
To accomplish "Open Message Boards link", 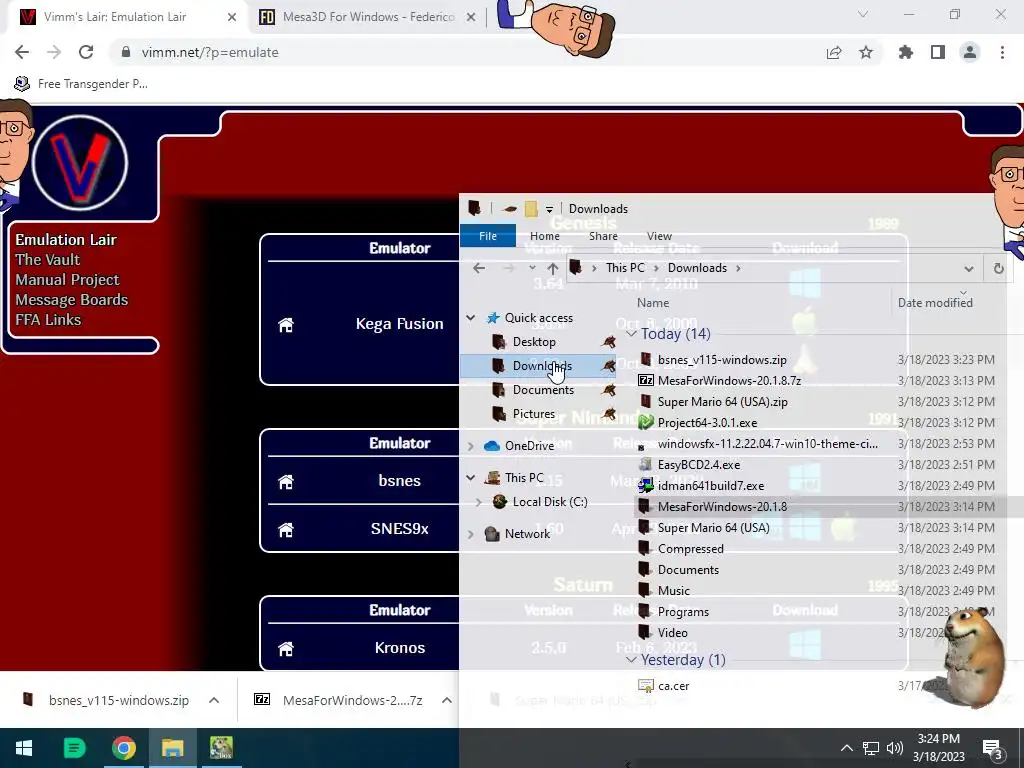I will coord(72,300).
